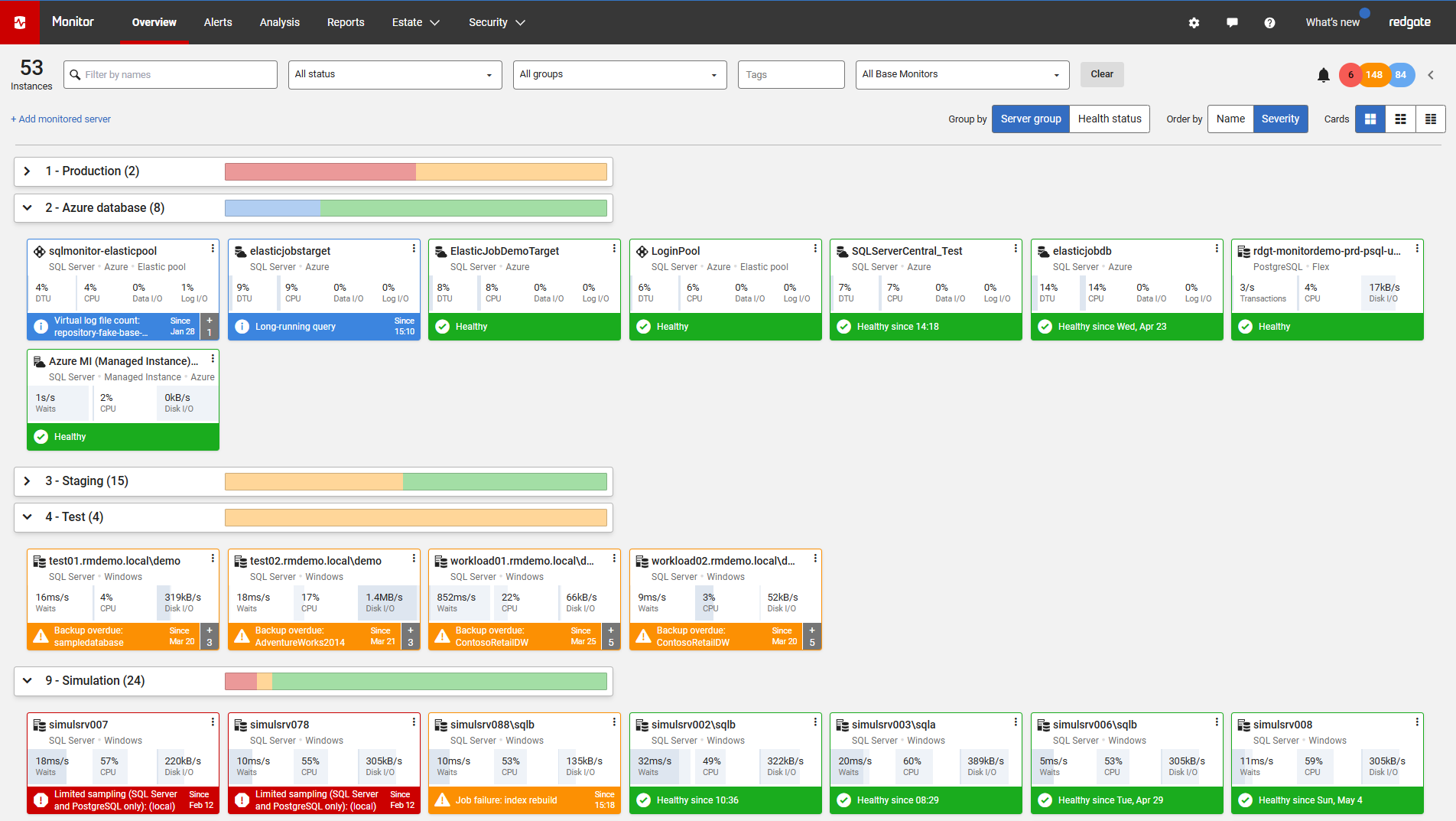Select Severity ordering option
The image size is (1456, 821).
coord(1280,119)
